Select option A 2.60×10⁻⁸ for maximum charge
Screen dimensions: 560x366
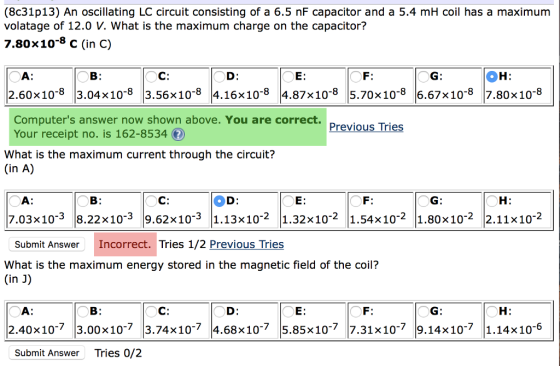pyautogui.click(x=15, y=76)
